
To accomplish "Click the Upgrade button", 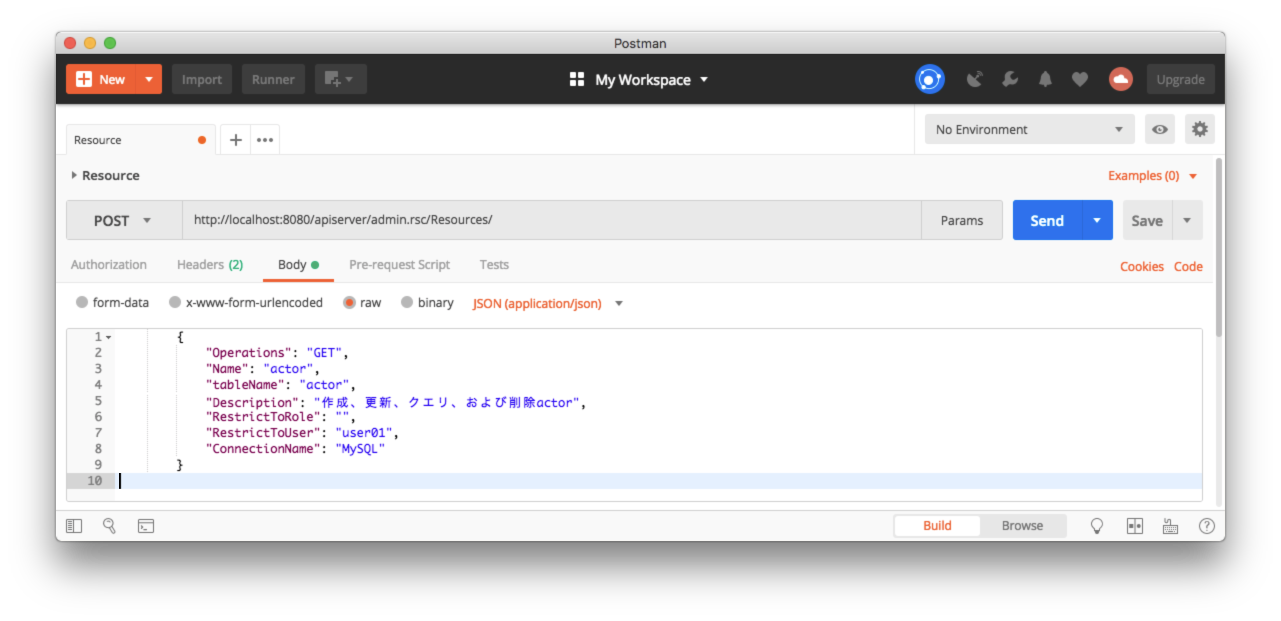I will [x=1181, y=79].
